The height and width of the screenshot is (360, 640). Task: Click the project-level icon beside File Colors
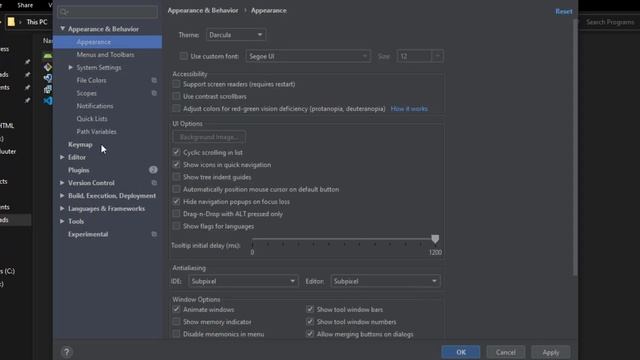click(154, 80)
